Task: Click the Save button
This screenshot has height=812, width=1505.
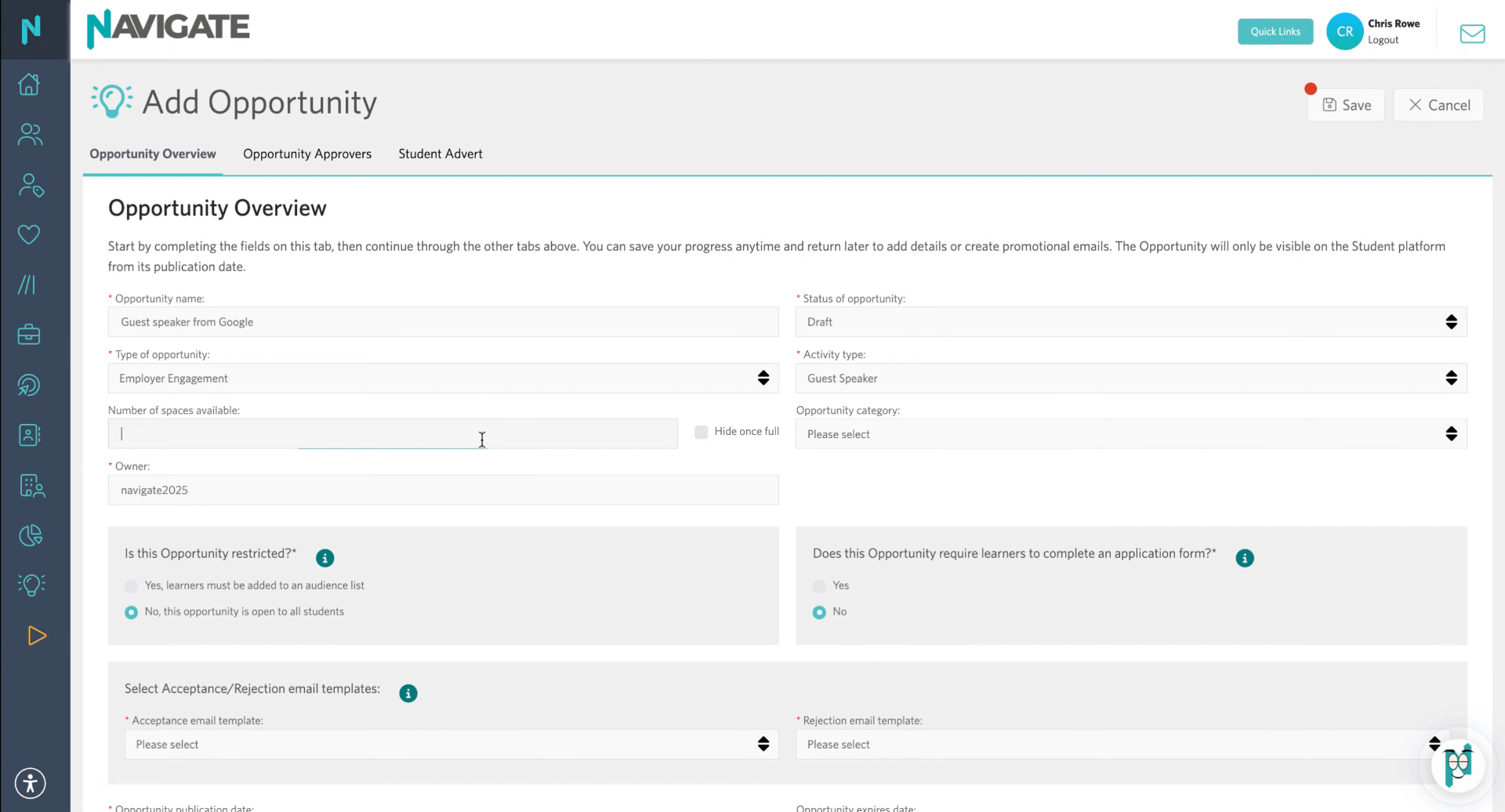Action: click(1346, 105)
